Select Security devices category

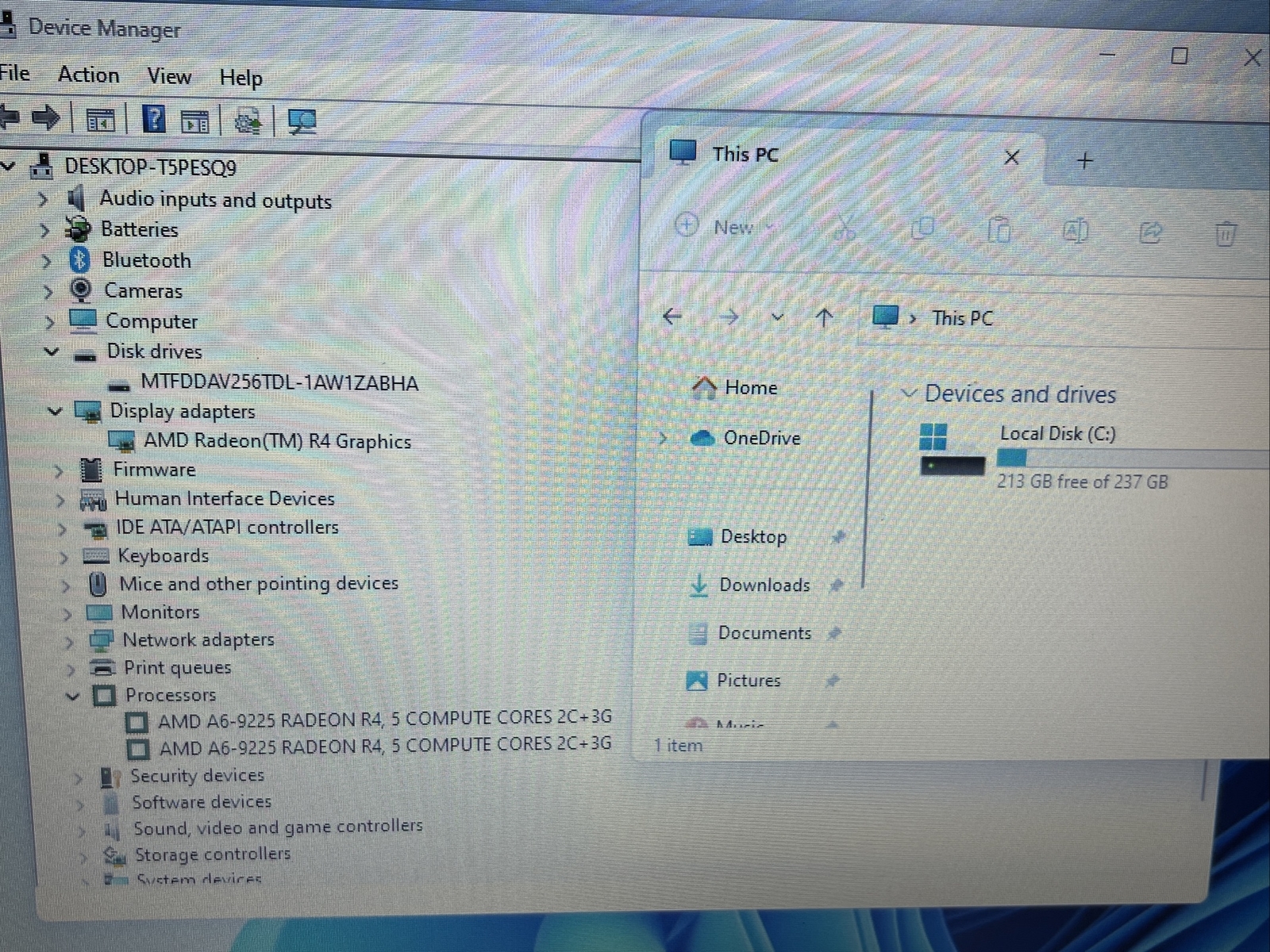197,776
